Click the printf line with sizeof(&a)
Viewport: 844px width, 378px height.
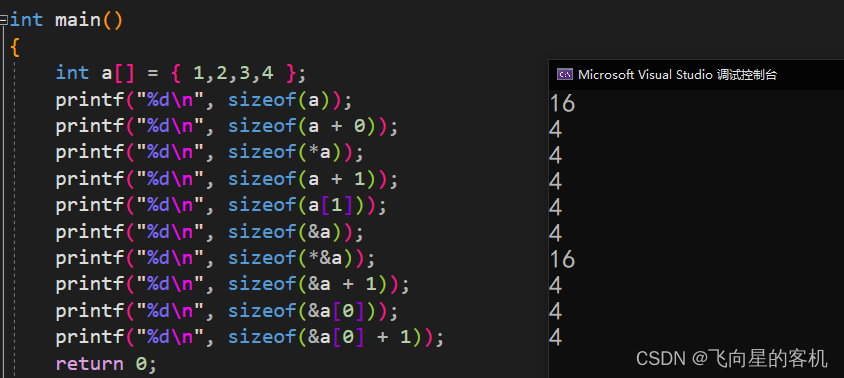click(210, 232)
